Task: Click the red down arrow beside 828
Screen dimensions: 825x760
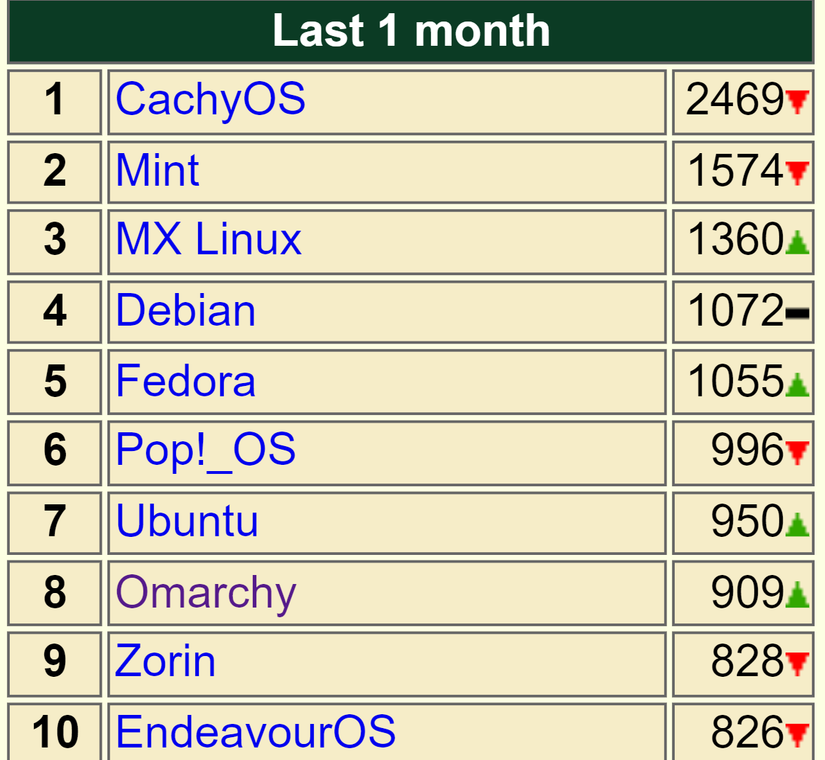Action: 798,664
